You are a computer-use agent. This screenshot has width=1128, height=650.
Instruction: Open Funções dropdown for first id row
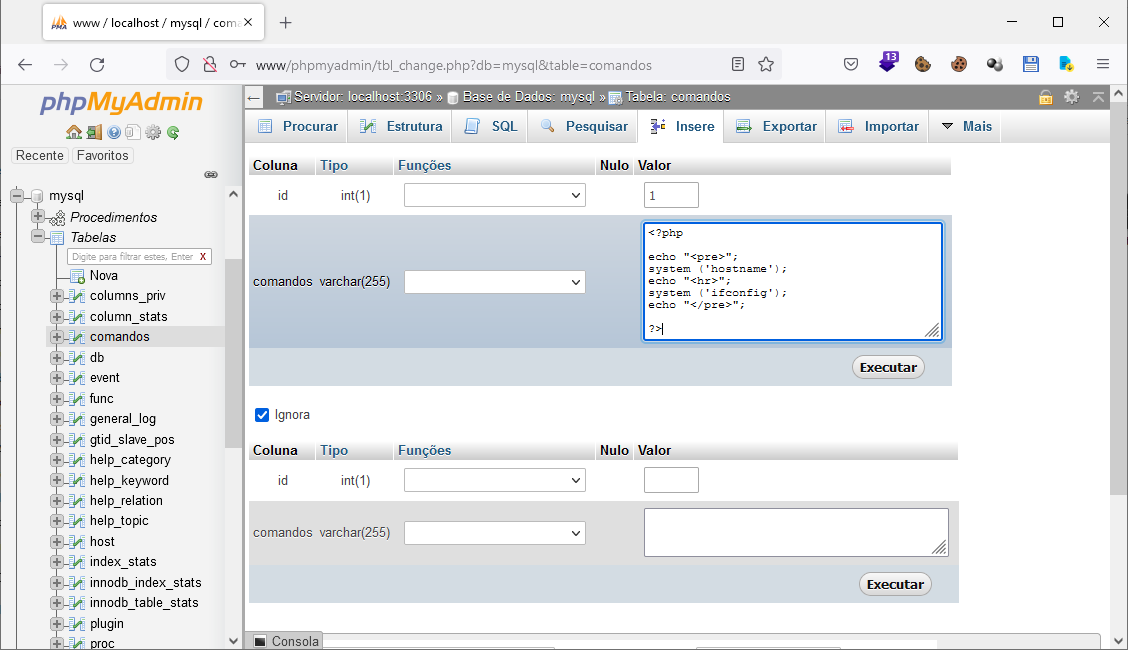(x=495, y=196)
